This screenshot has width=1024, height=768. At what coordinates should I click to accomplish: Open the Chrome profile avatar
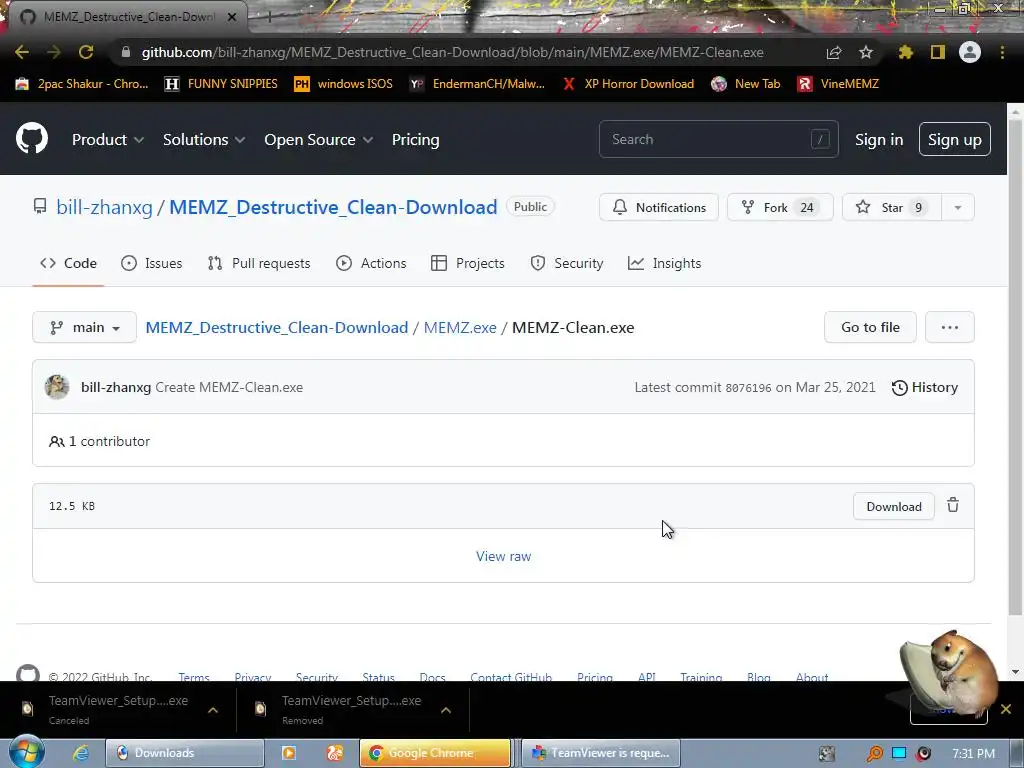coord(970,52)
